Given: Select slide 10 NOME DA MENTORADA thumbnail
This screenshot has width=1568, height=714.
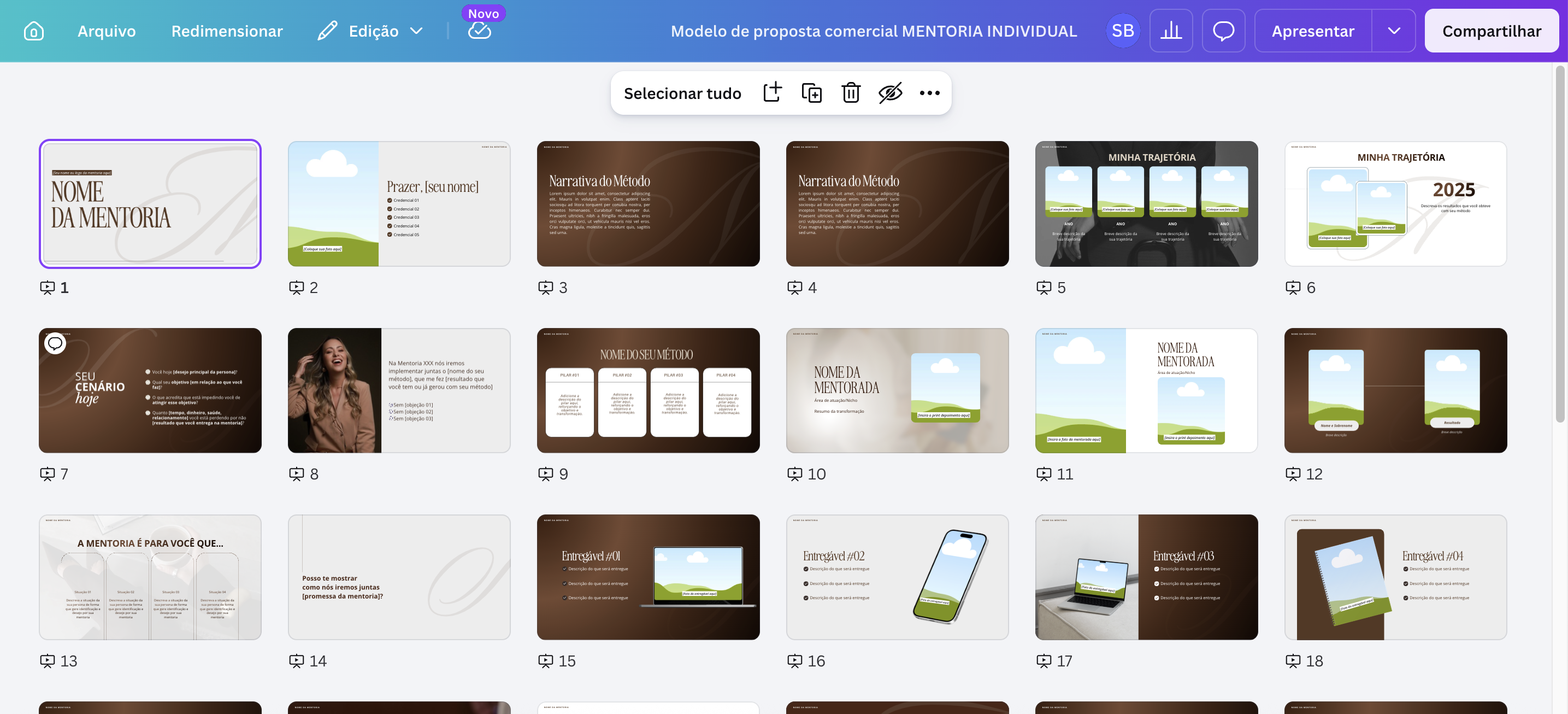Looking at the screenshot, I should point(897,390).
